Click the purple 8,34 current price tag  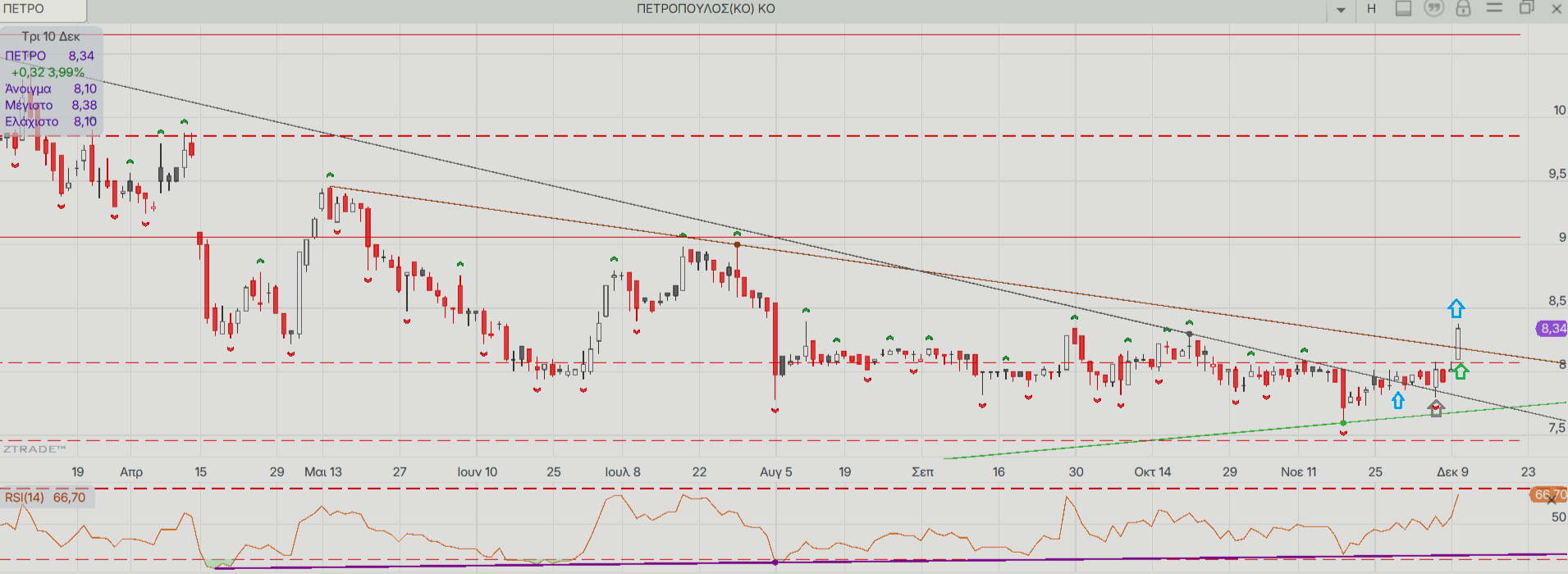1552,328
